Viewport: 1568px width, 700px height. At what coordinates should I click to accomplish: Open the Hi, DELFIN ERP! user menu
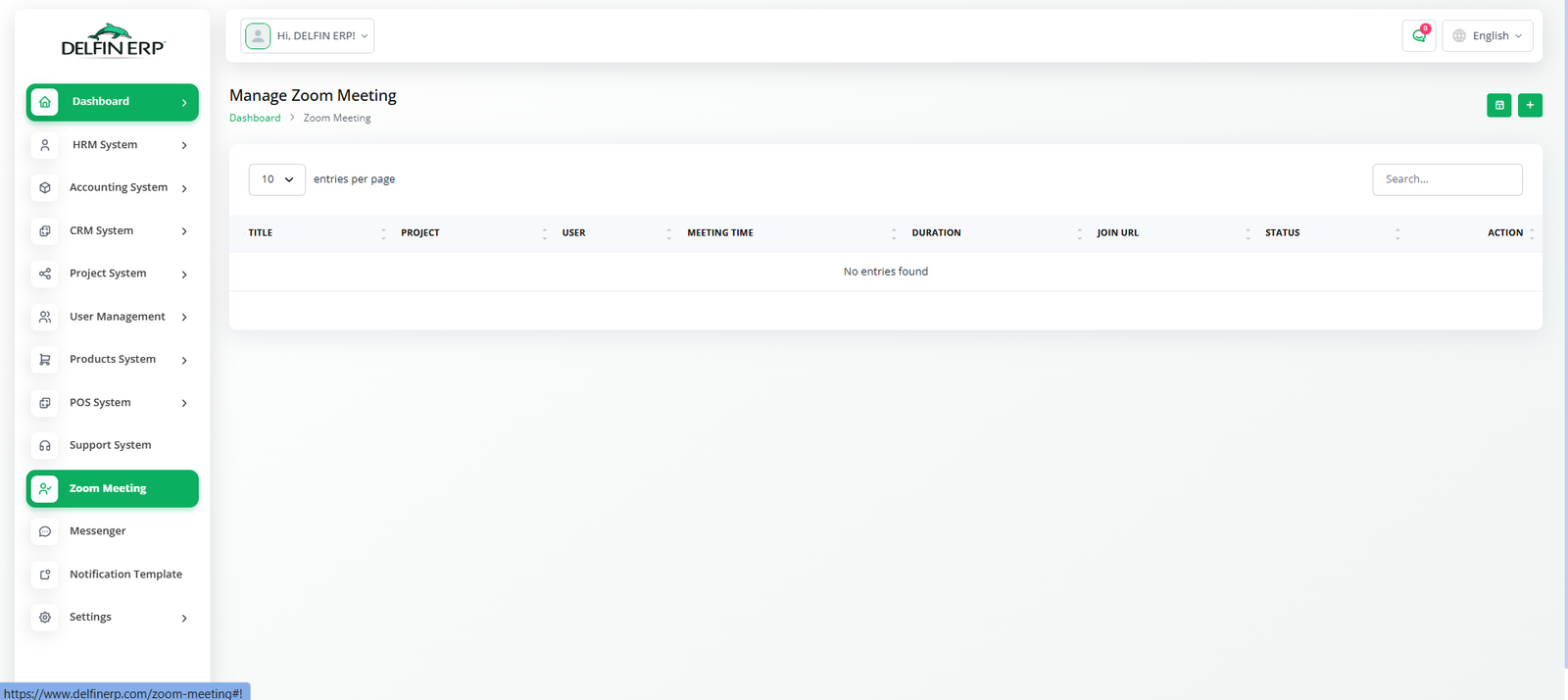click(308, 36)
